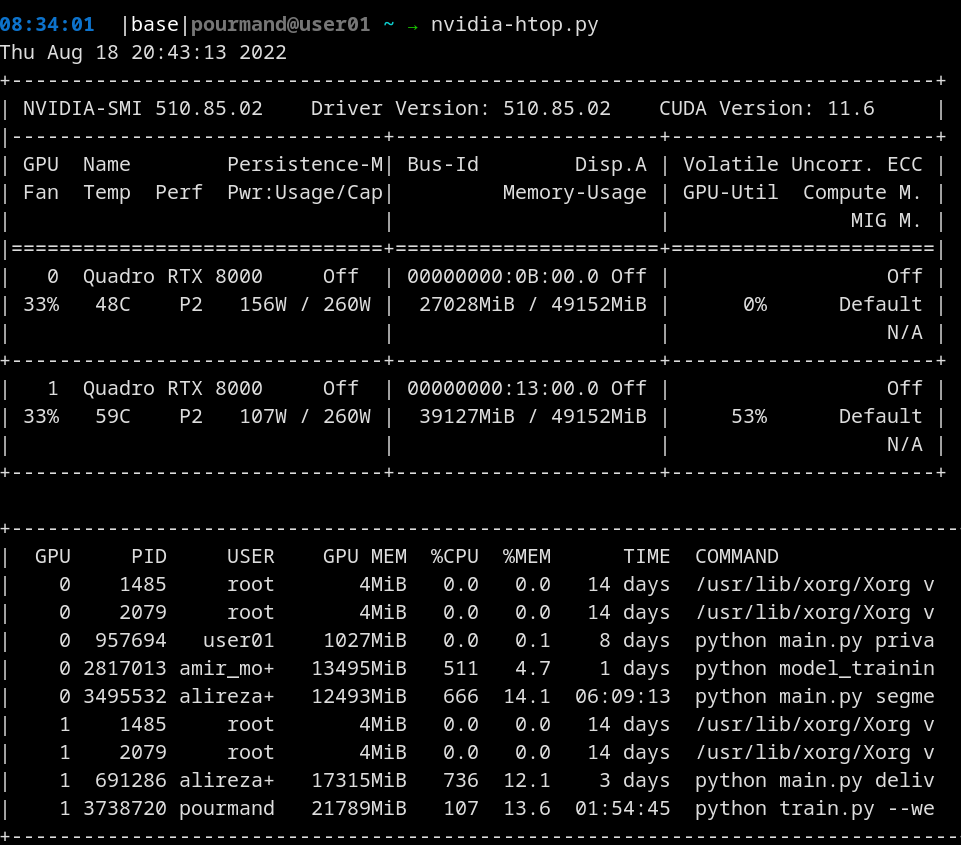Click the 13.6 %MEM value
This screenshot has height=845, width=961.
pos(527,809)
